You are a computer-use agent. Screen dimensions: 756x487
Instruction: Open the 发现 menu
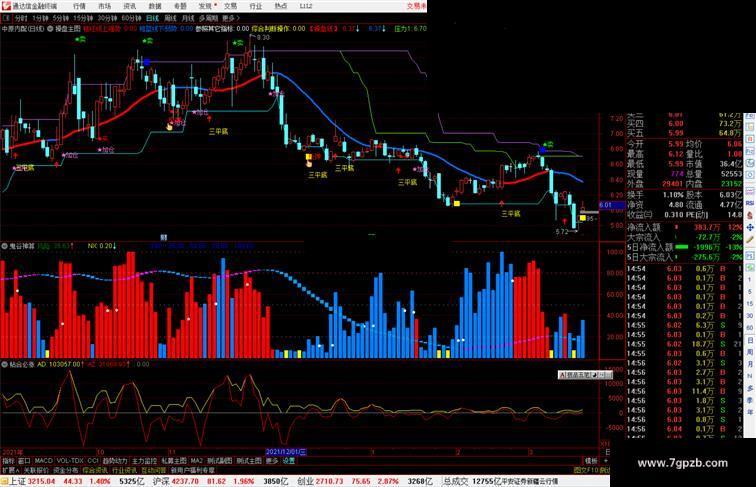click(205, 6)
